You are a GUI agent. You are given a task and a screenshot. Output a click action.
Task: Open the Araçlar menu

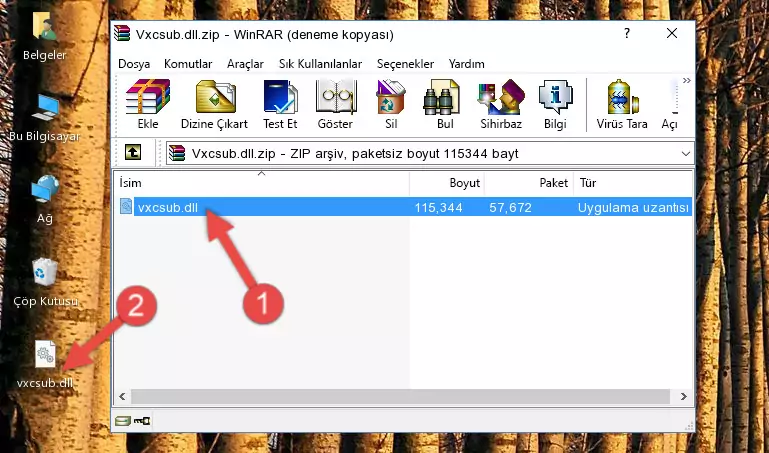(x=245, y=64)
